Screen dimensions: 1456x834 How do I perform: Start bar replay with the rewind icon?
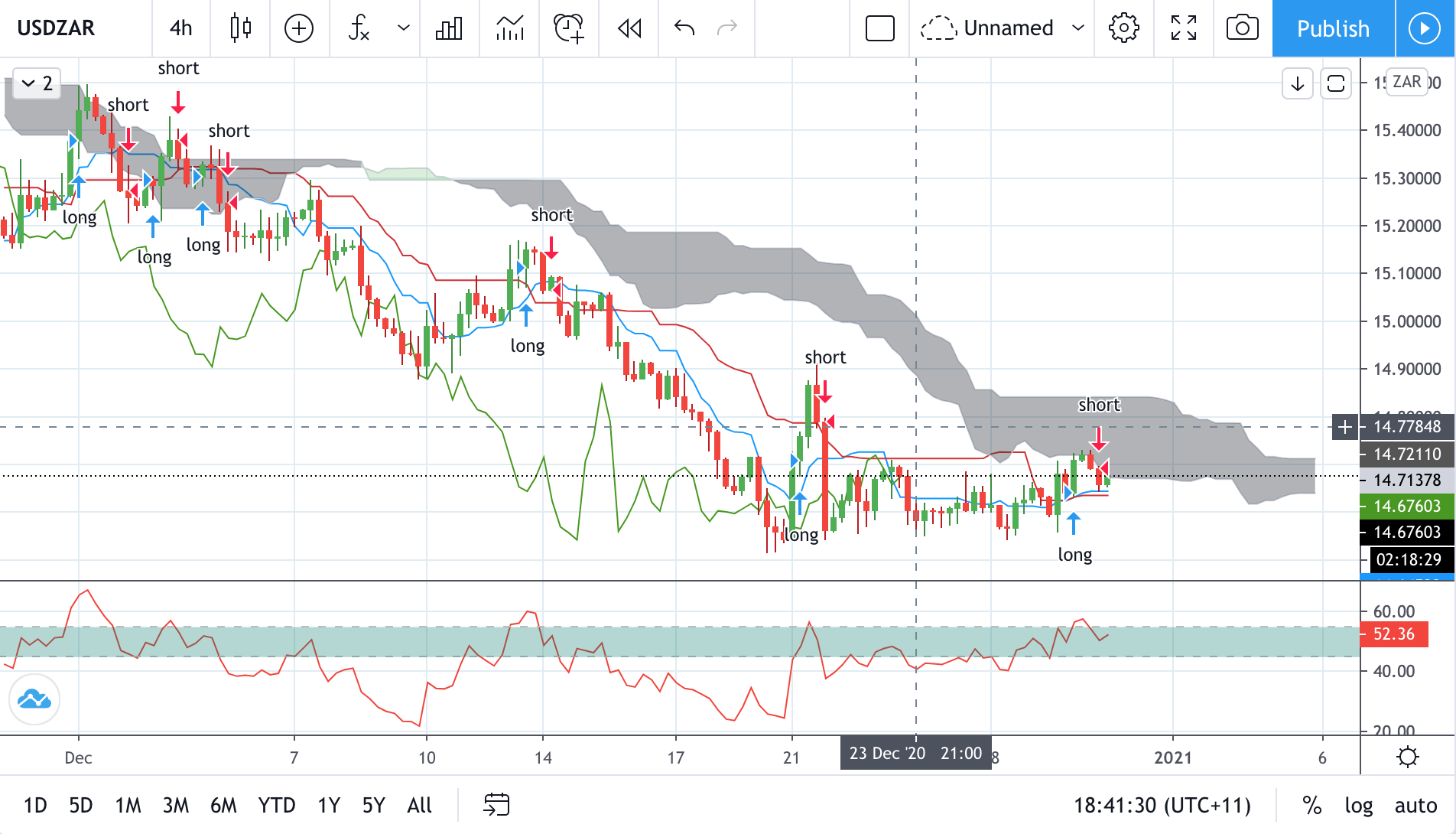pyautogui.click(x=629, y=28)
